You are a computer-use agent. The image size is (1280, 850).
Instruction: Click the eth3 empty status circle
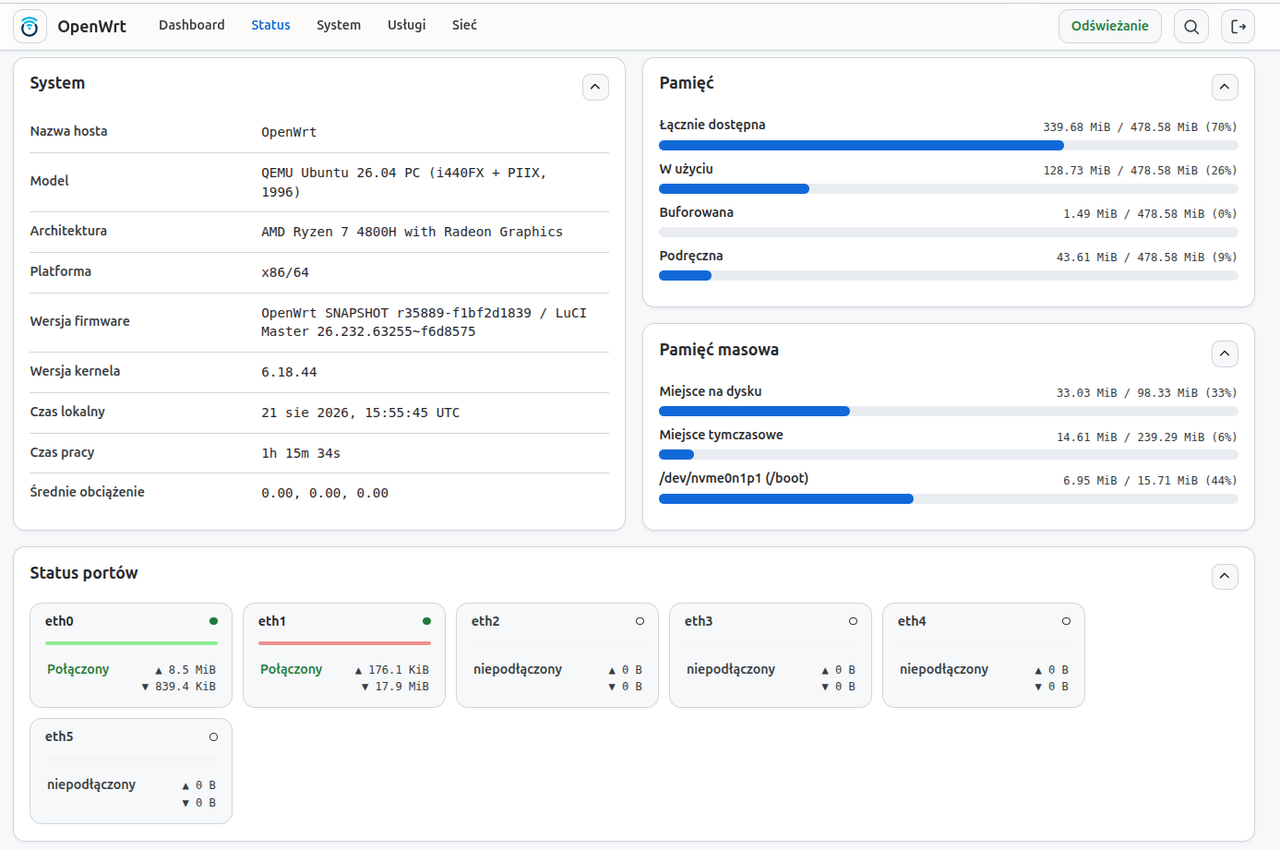click(x=853, y=621)
